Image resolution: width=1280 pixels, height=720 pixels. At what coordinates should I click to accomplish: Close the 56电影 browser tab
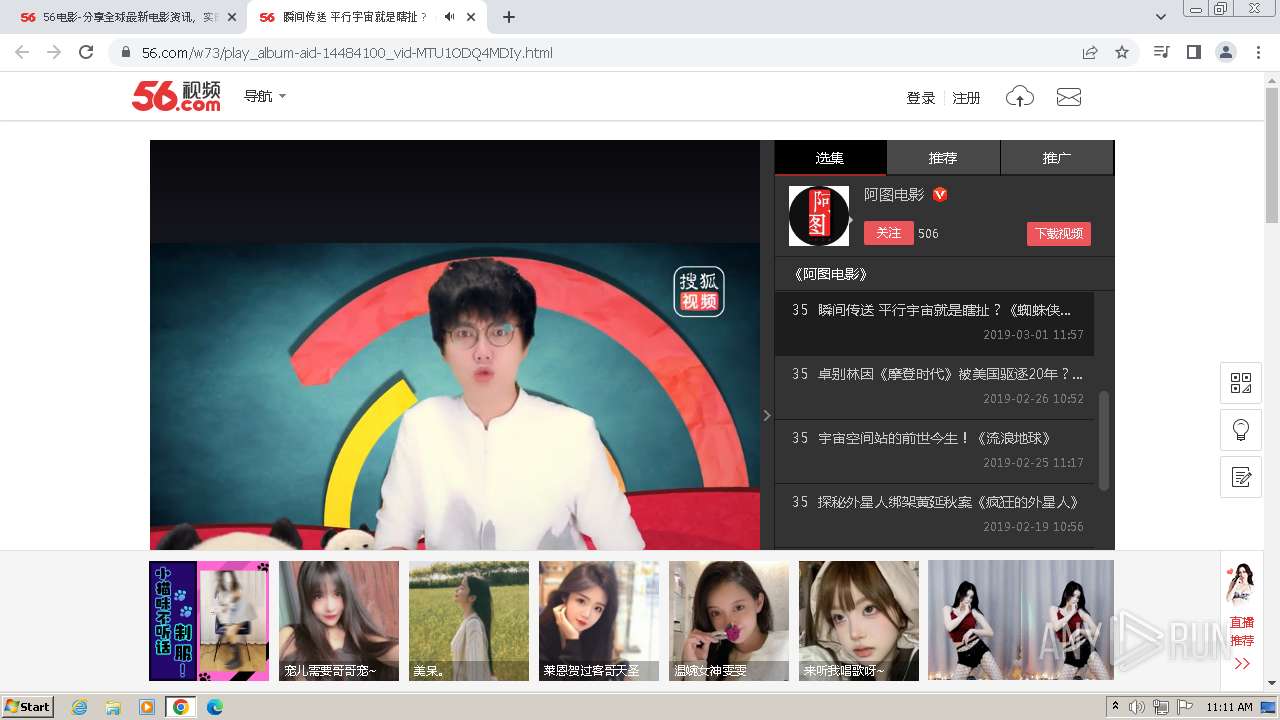click(x=232, y=17)
